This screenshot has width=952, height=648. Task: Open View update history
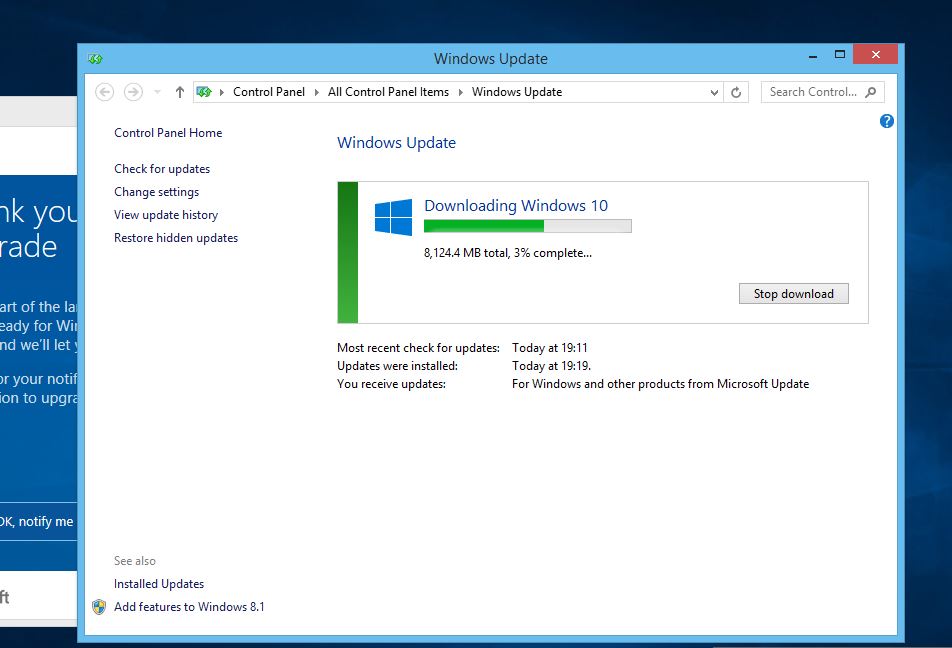pyautogui.click(x=166, y=214)
